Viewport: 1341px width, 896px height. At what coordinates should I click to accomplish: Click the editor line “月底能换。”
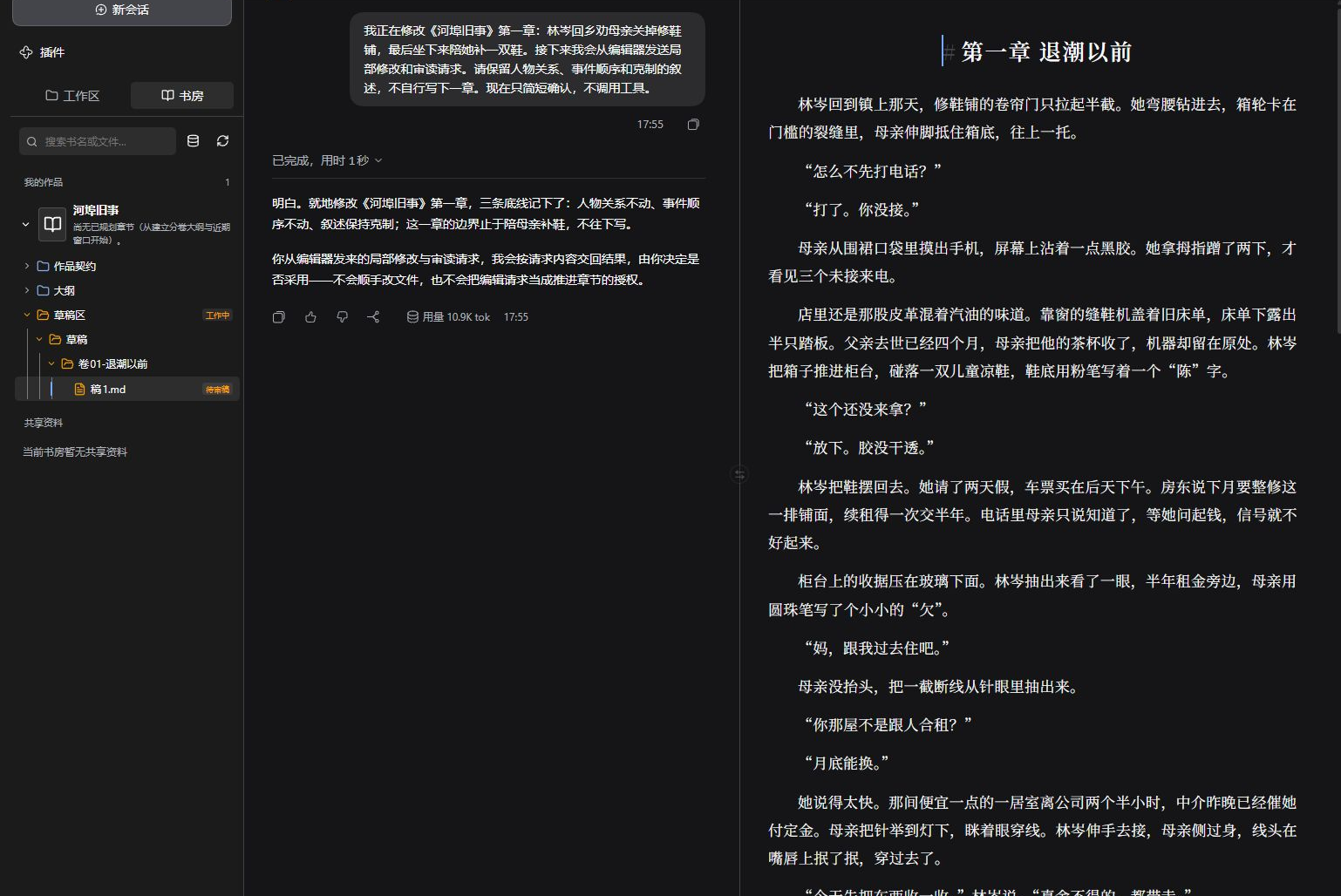[846, 764]
